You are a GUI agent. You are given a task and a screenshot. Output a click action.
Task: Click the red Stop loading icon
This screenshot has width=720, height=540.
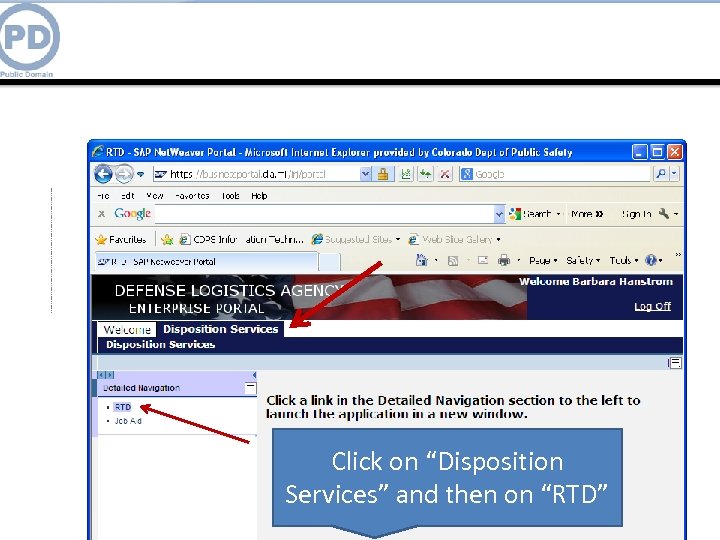pyautogui.click(x=444, y=174)
